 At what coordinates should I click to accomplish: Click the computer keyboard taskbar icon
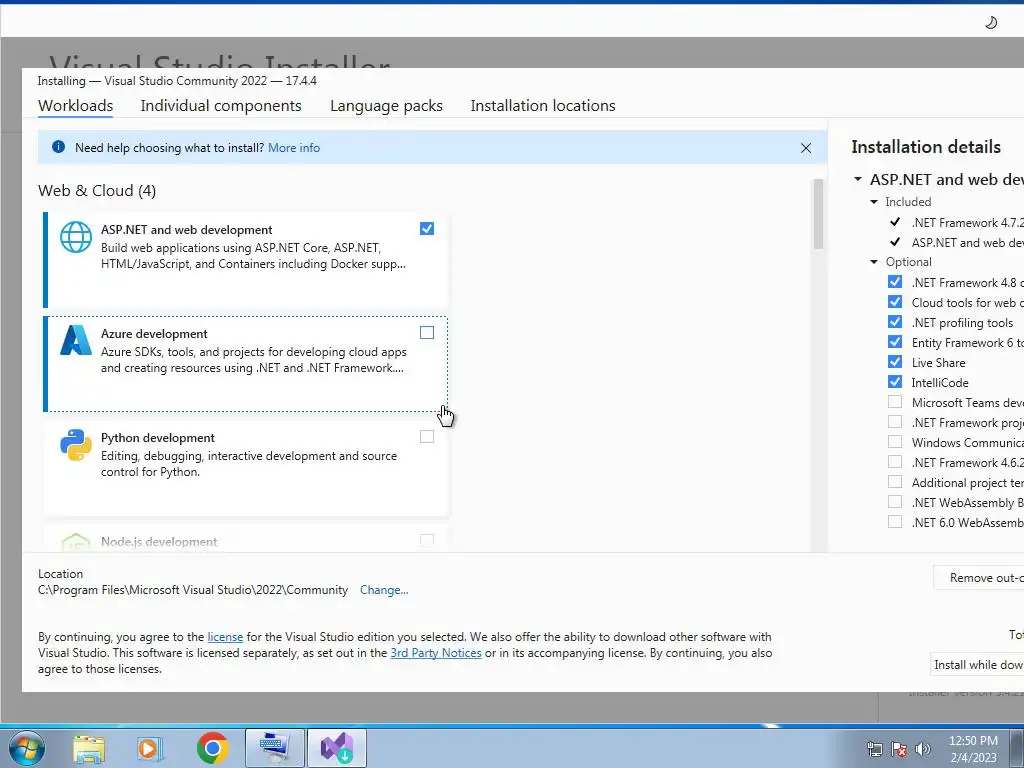point(274,748)
